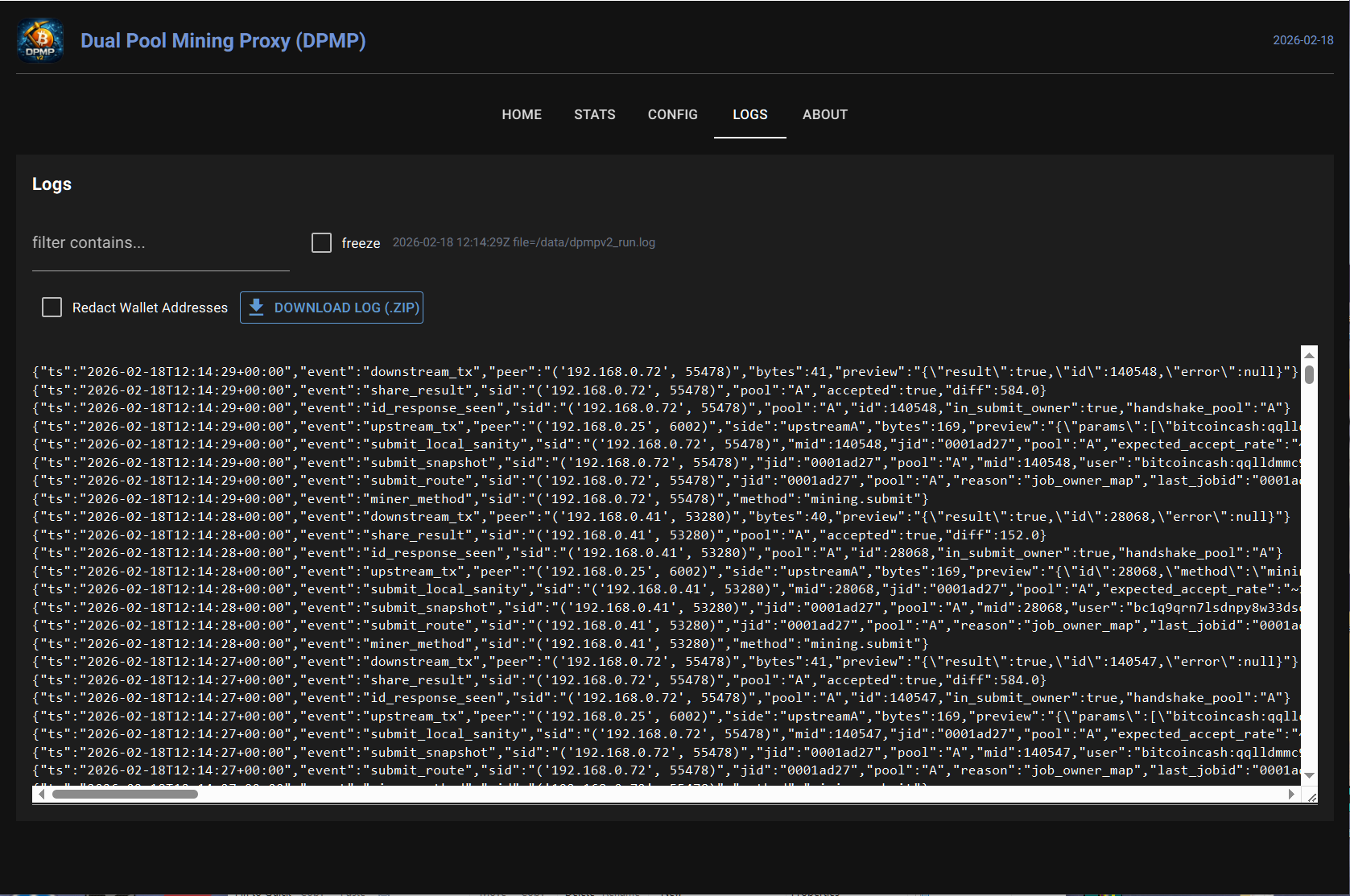Click the vertical scrollbar thumb in logs
Image resolution: width=1350 pixels, height=896 pixels.
click(x=1309, y=375)
